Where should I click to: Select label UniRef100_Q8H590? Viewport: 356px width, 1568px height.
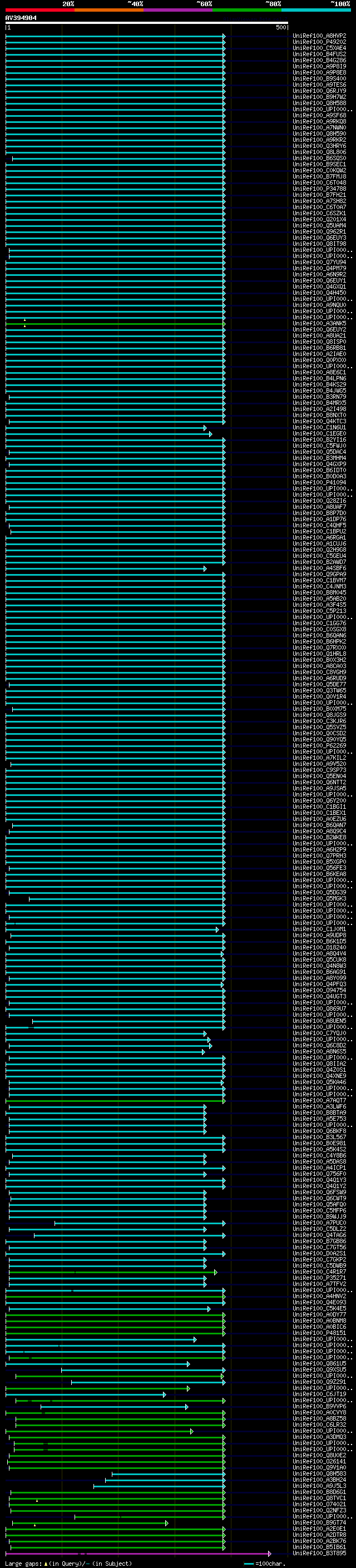click(x=319, y=134)
